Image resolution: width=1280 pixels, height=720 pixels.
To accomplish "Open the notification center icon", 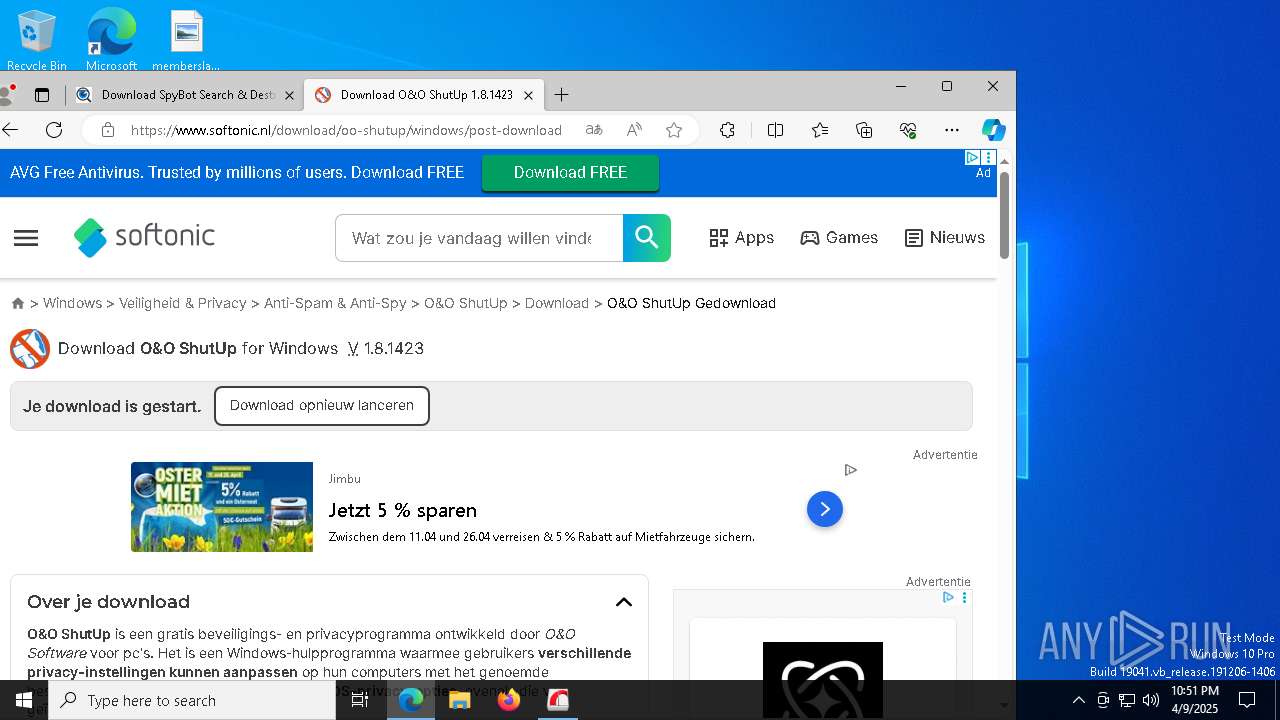I will coord(1247,700).
